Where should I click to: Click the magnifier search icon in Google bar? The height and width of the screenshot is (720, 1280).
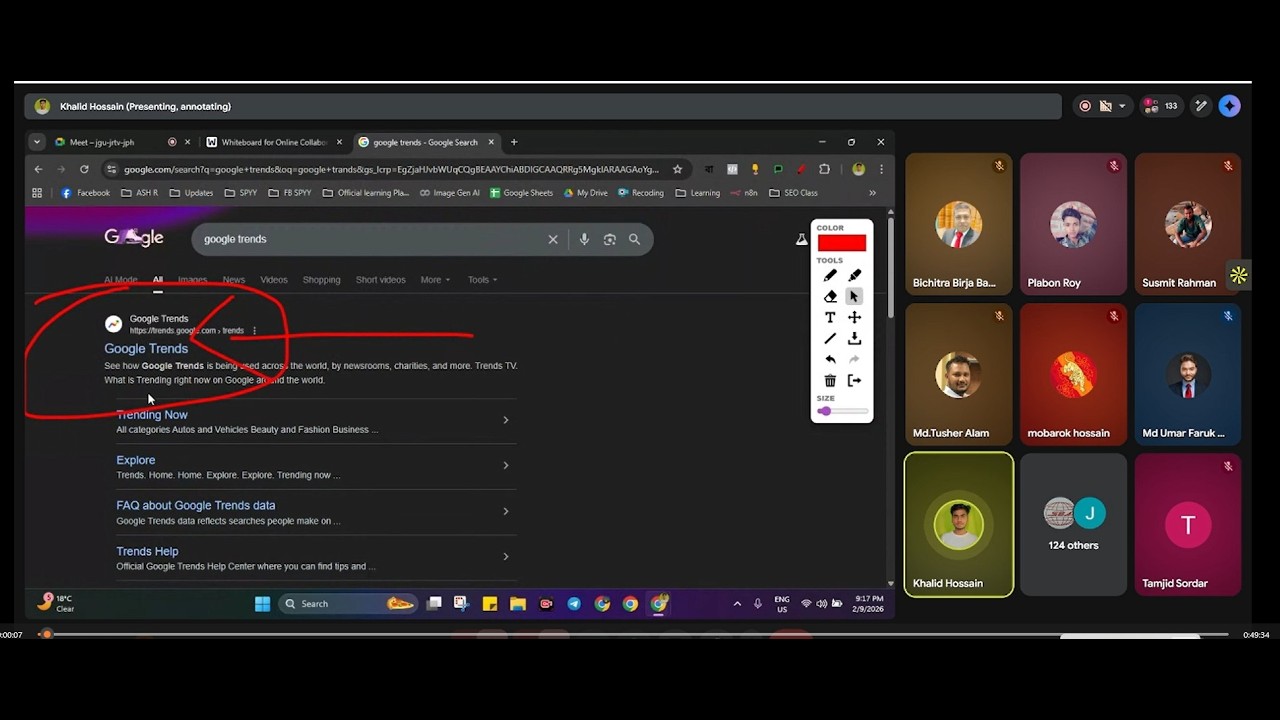(634, 239)
